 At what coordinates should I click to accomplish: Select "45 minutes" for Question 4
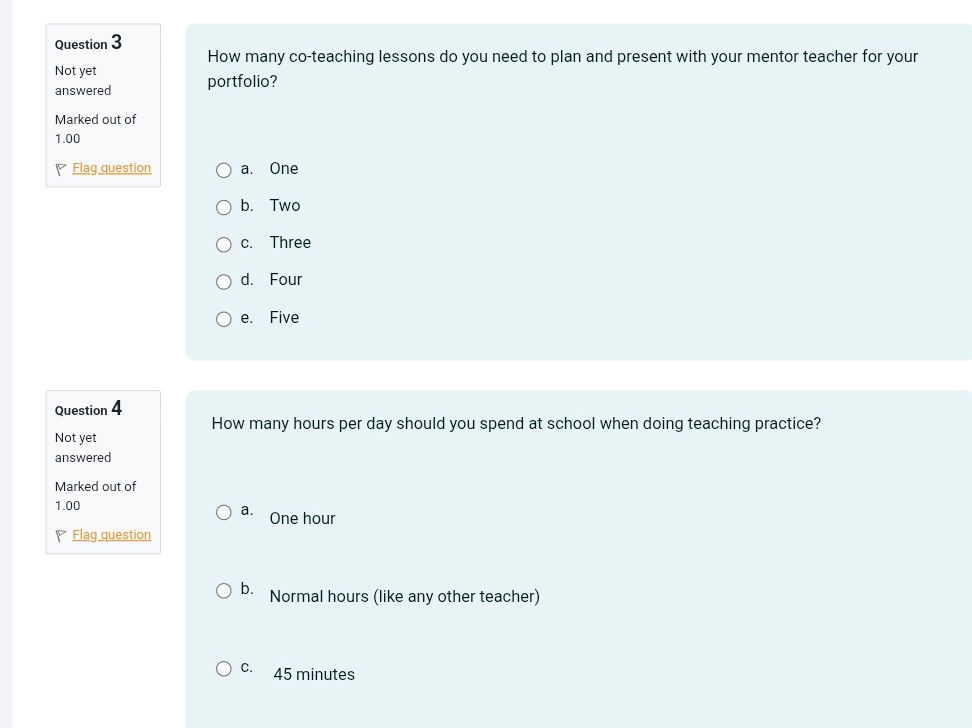223,668
